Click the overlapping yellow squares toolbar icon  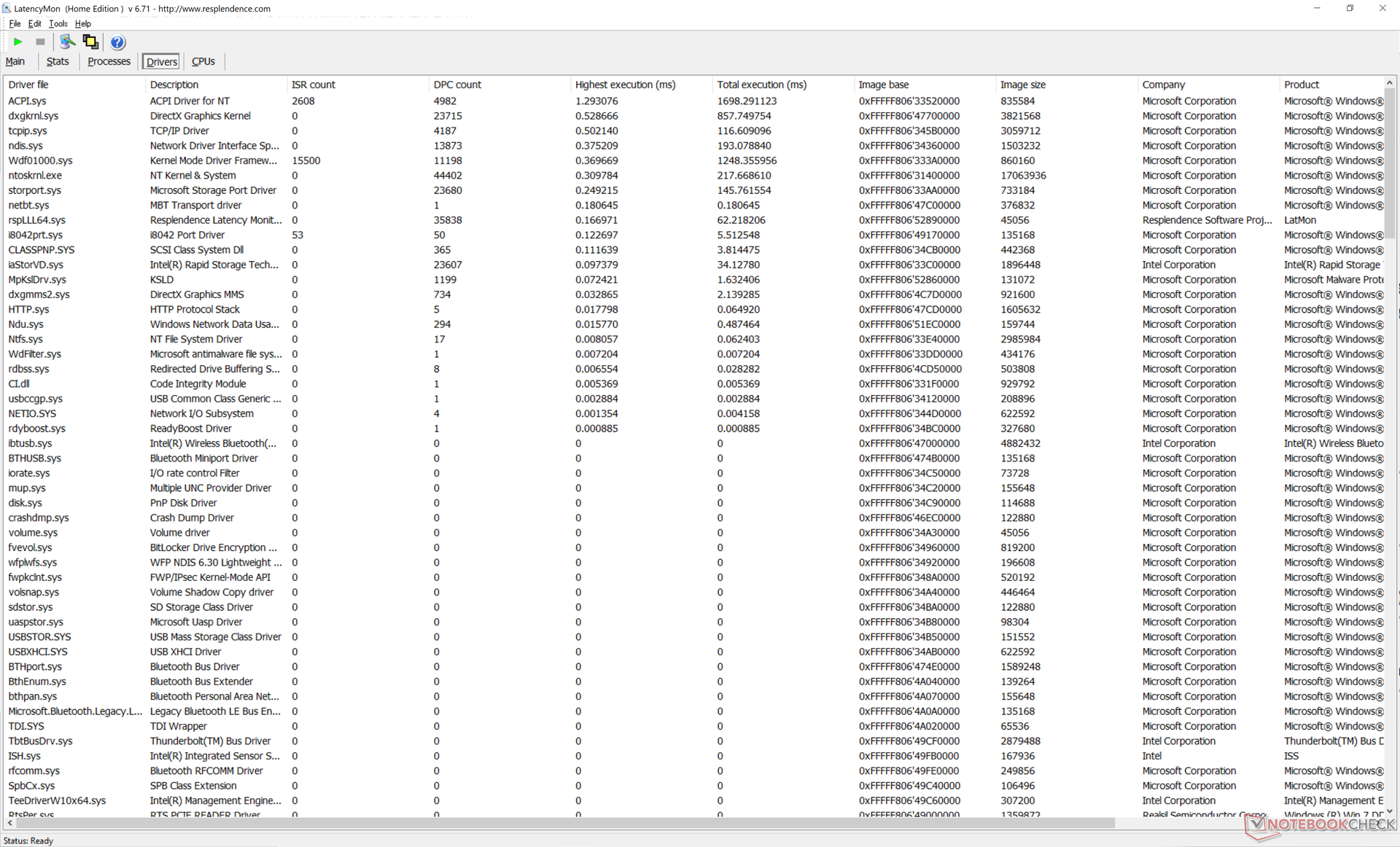pos(90,42)
